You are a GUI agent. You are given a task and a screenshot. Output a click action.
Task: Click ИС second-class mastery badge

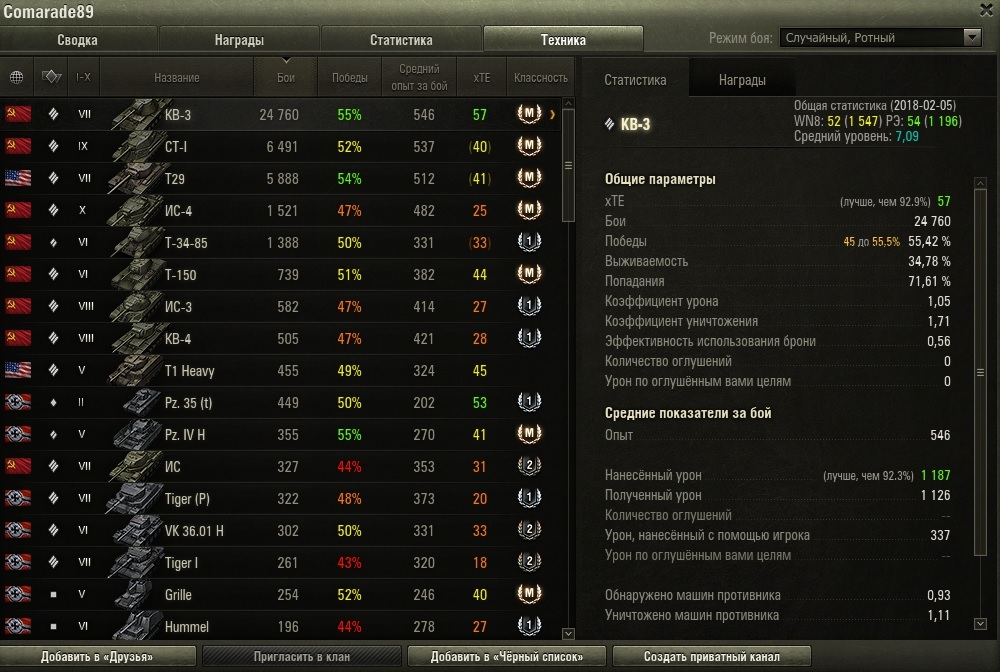[x=529, y=465]
